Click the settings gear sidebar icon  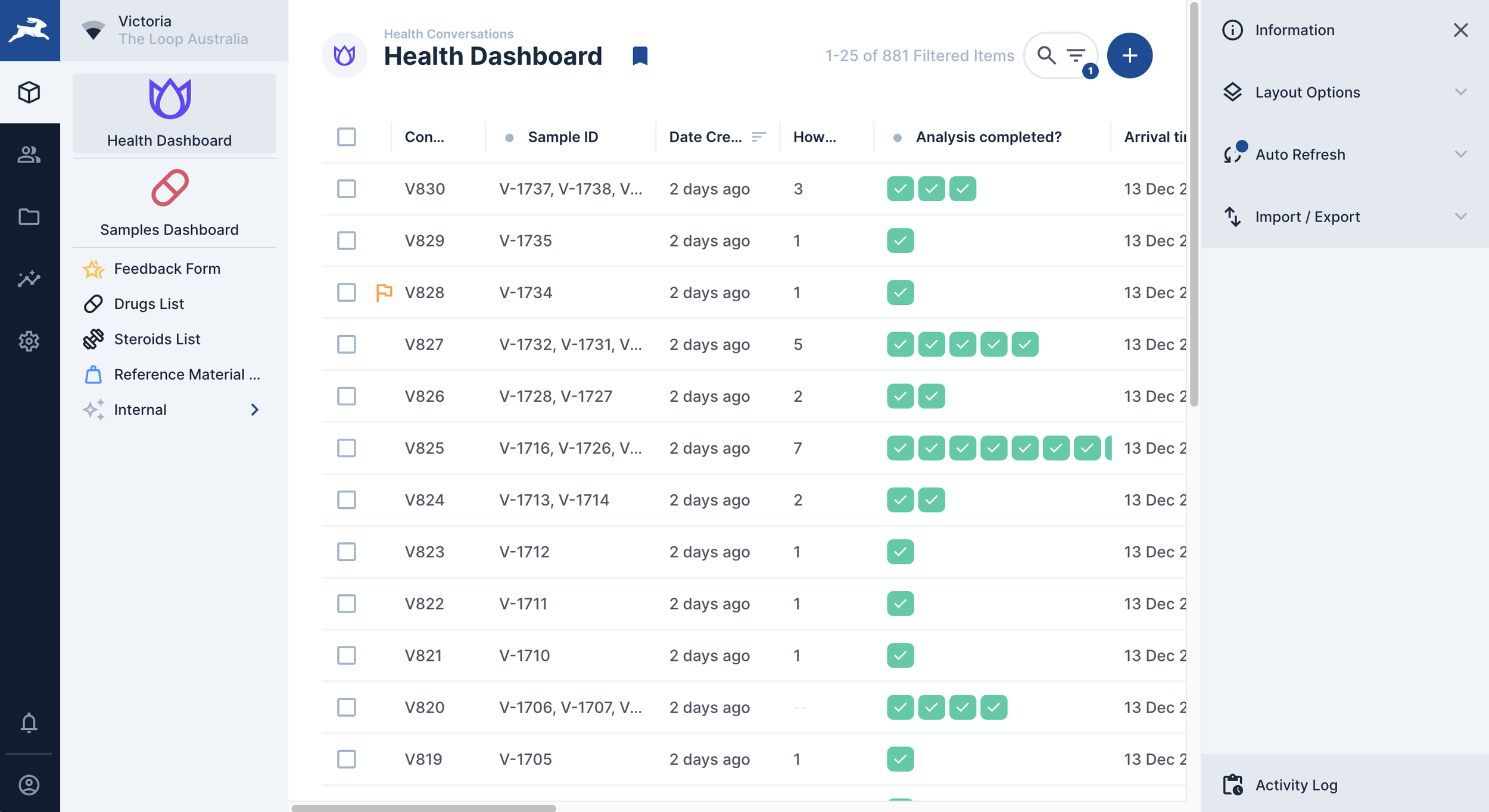click(29, 341)
